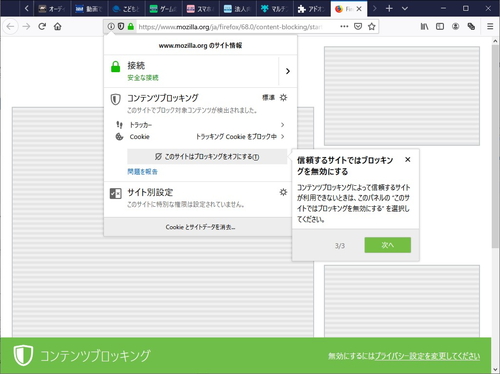Close the tour tooltip with X
Image resolution: width=500 pixels, height=374 pixels.
coord(408,160)
